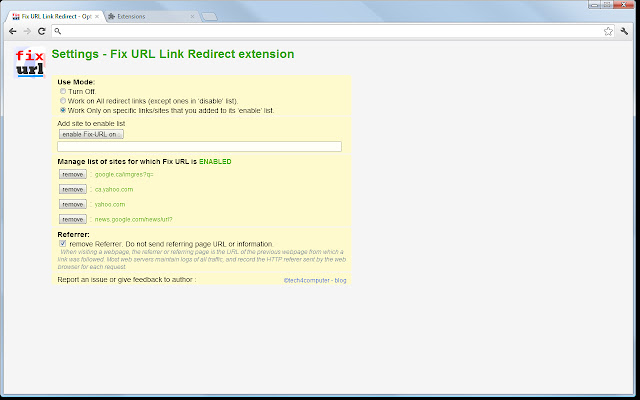Close the browser window
This screenshot has width=640, height=400.
point(623,4)
